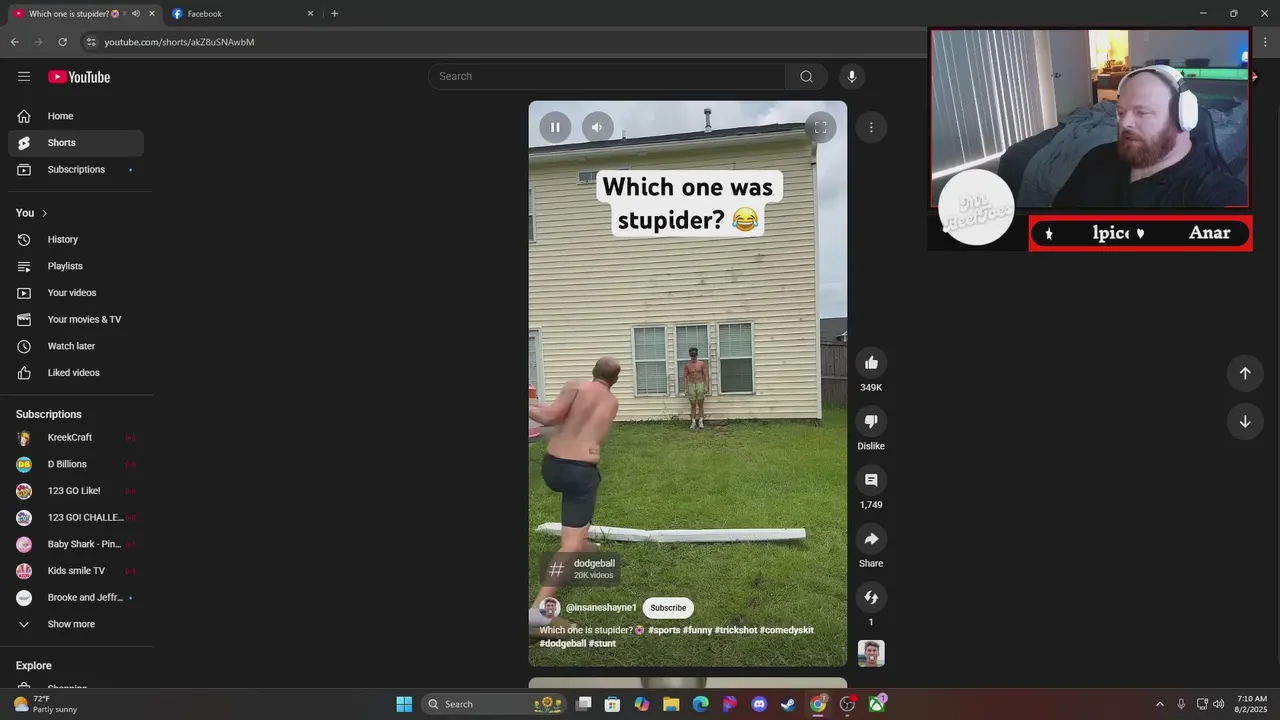Open the three-dot more options menu

pyautogui.click(x=871, y=127)
